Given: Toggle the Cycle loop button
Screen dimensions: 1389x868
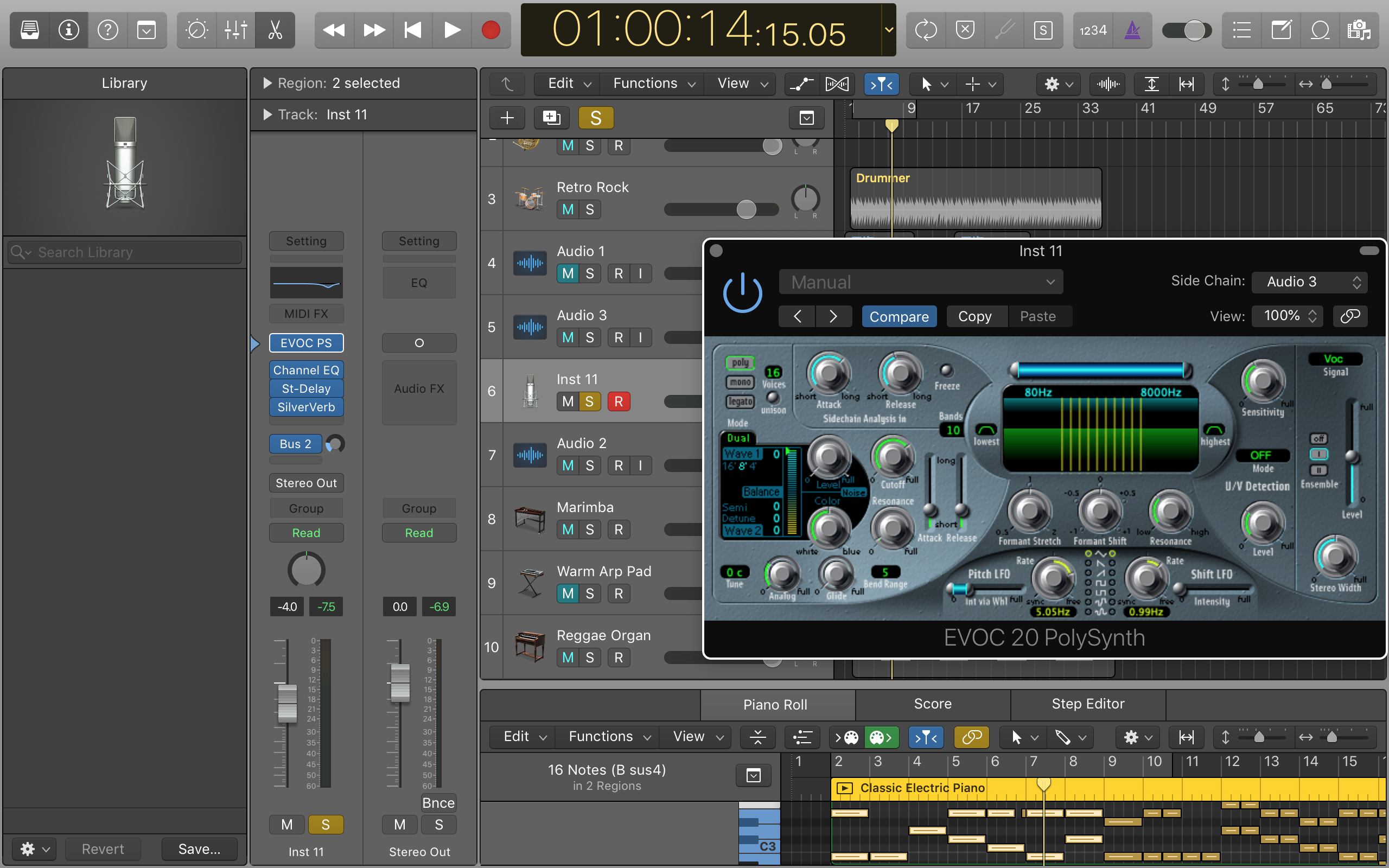Looking at the screenshot, I should tap(925, 30).
